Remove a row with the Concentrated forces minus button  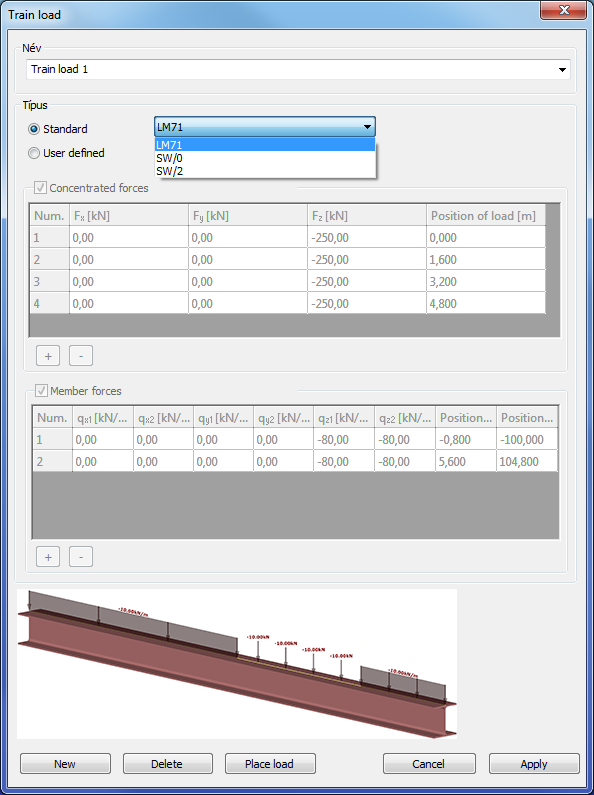pos(81,356)
